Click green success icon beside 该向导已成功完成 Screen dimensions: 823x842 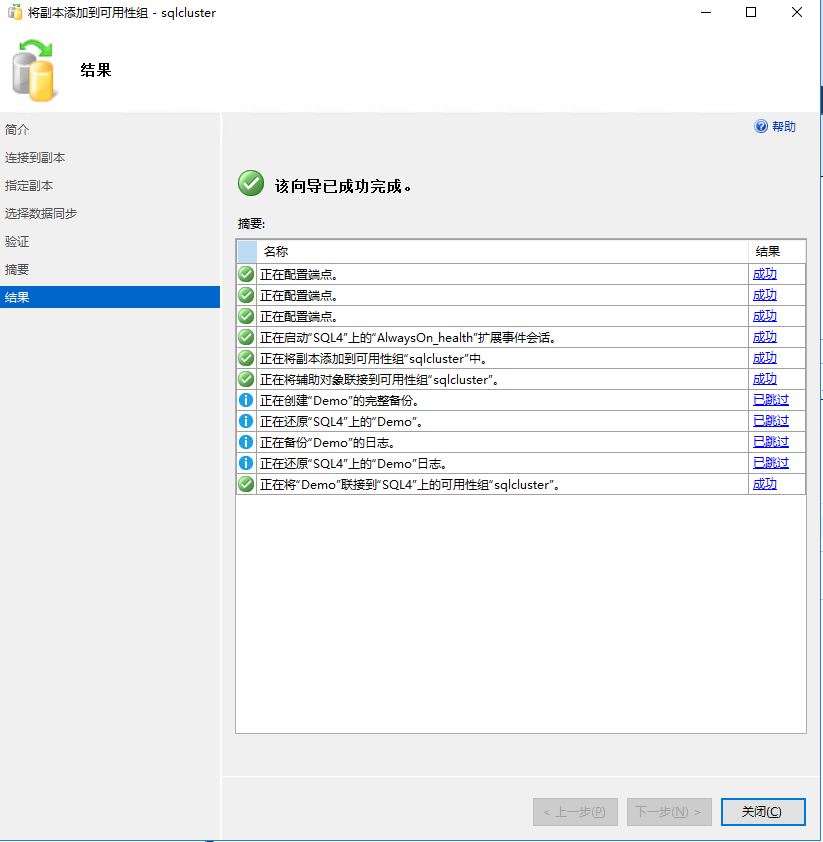(x=251, y=183)
